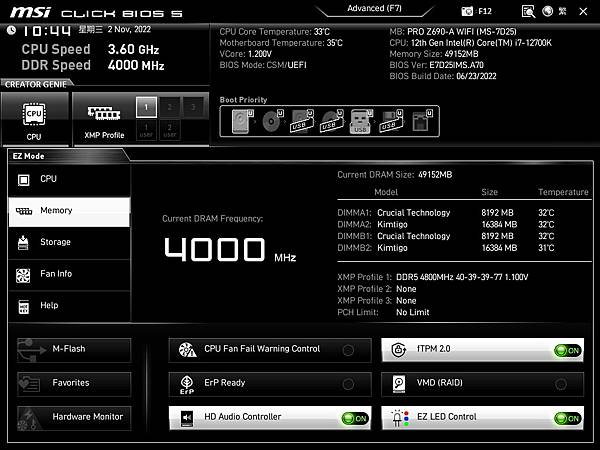This screenshot has width=600, height=450.
Task: Click the XMP Profile memory icon
Action: click(104, 113)
